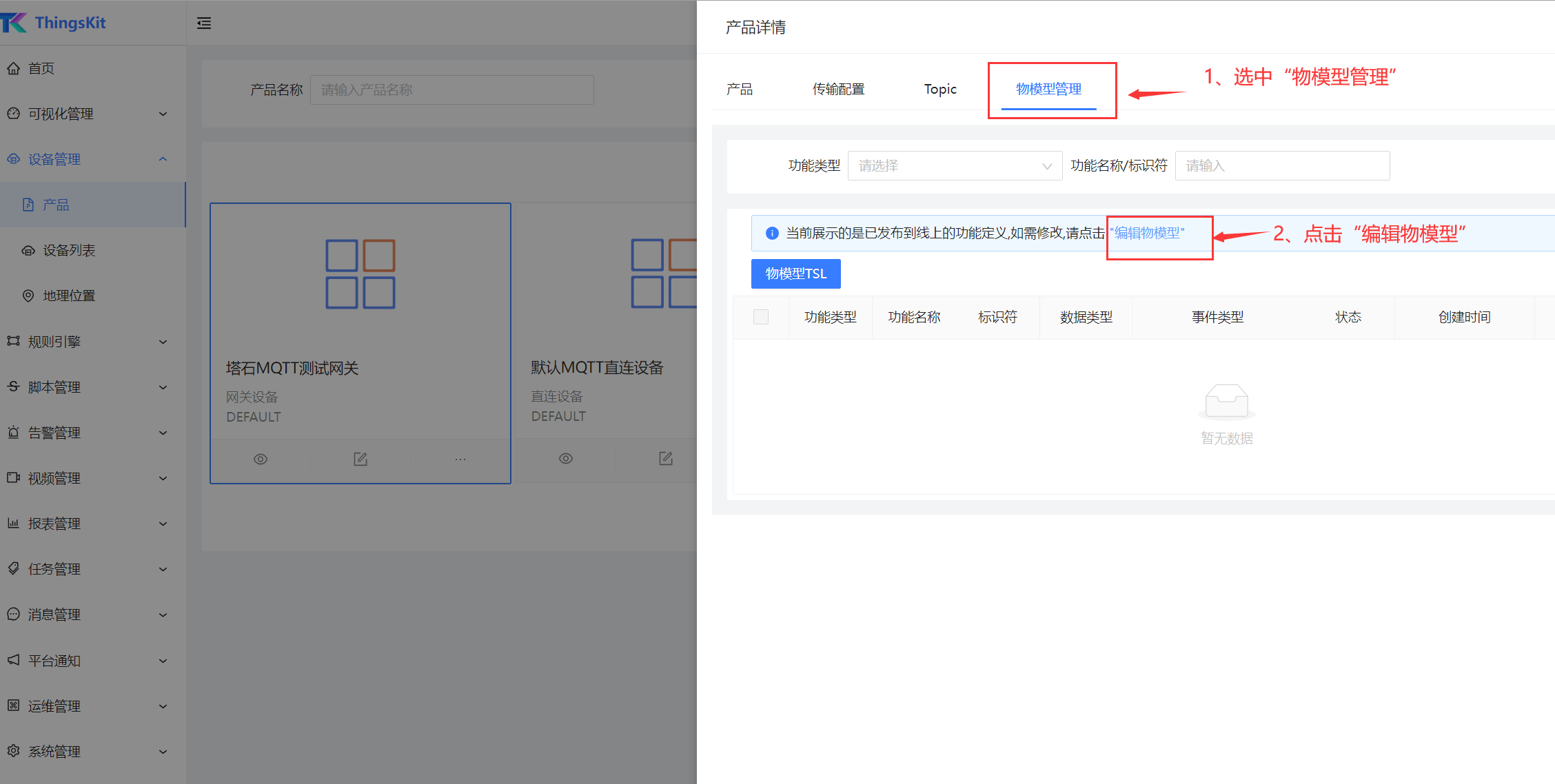Switch to the Topic tab
Viewport: 1555px width, 784px height.
(x=940, y=89)
